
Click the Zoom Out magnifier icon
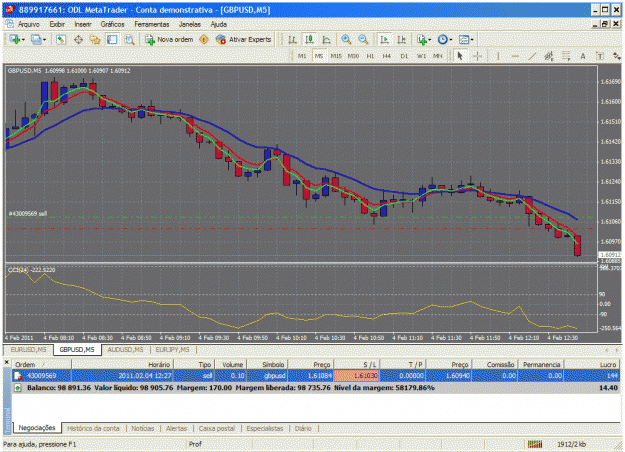point(363,39)
